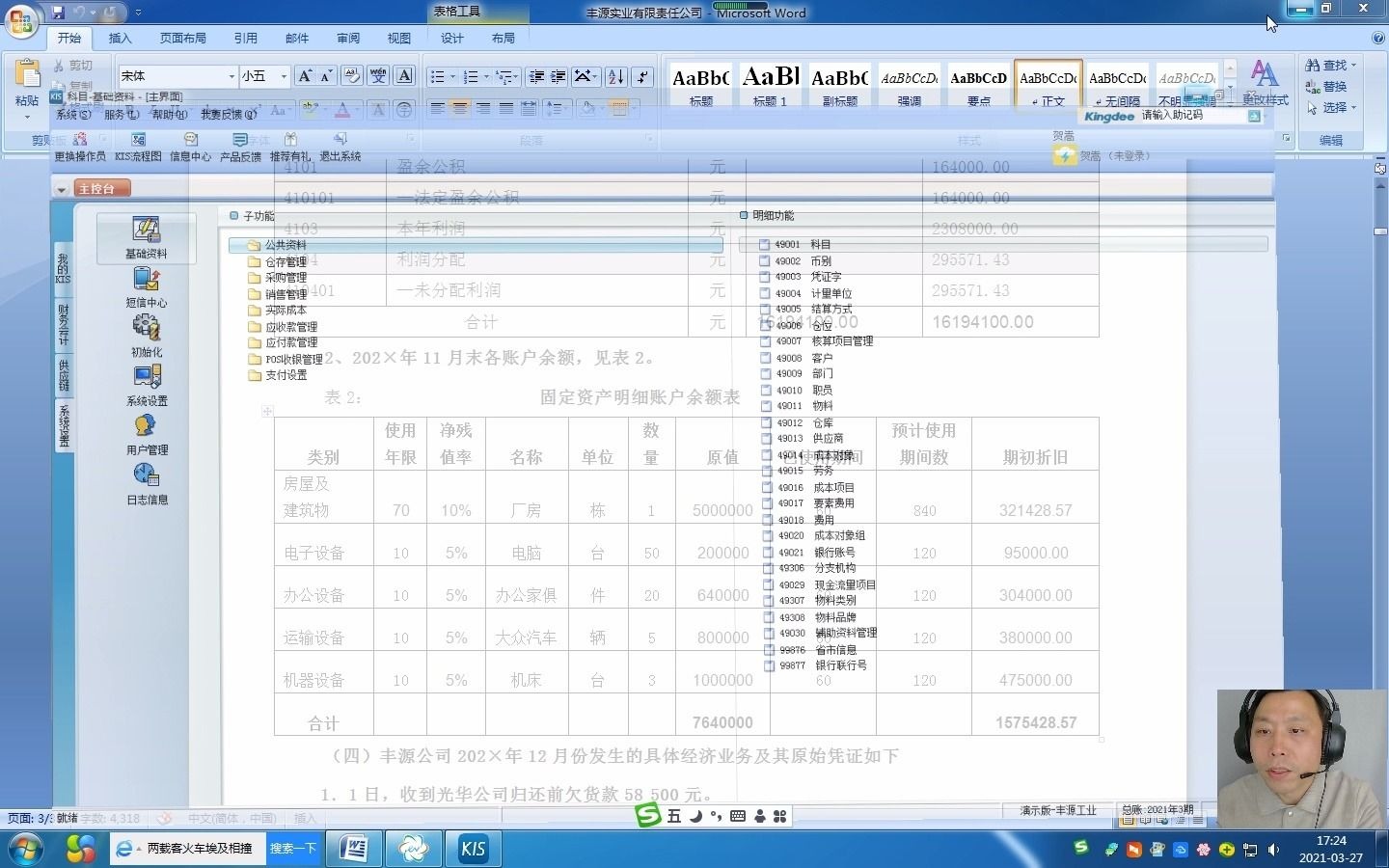Image resolution: width=1389 pixels, height=868 pixels.
Task: Open 49021 银行账号 in 明细功能
Action: click(807, 553)
